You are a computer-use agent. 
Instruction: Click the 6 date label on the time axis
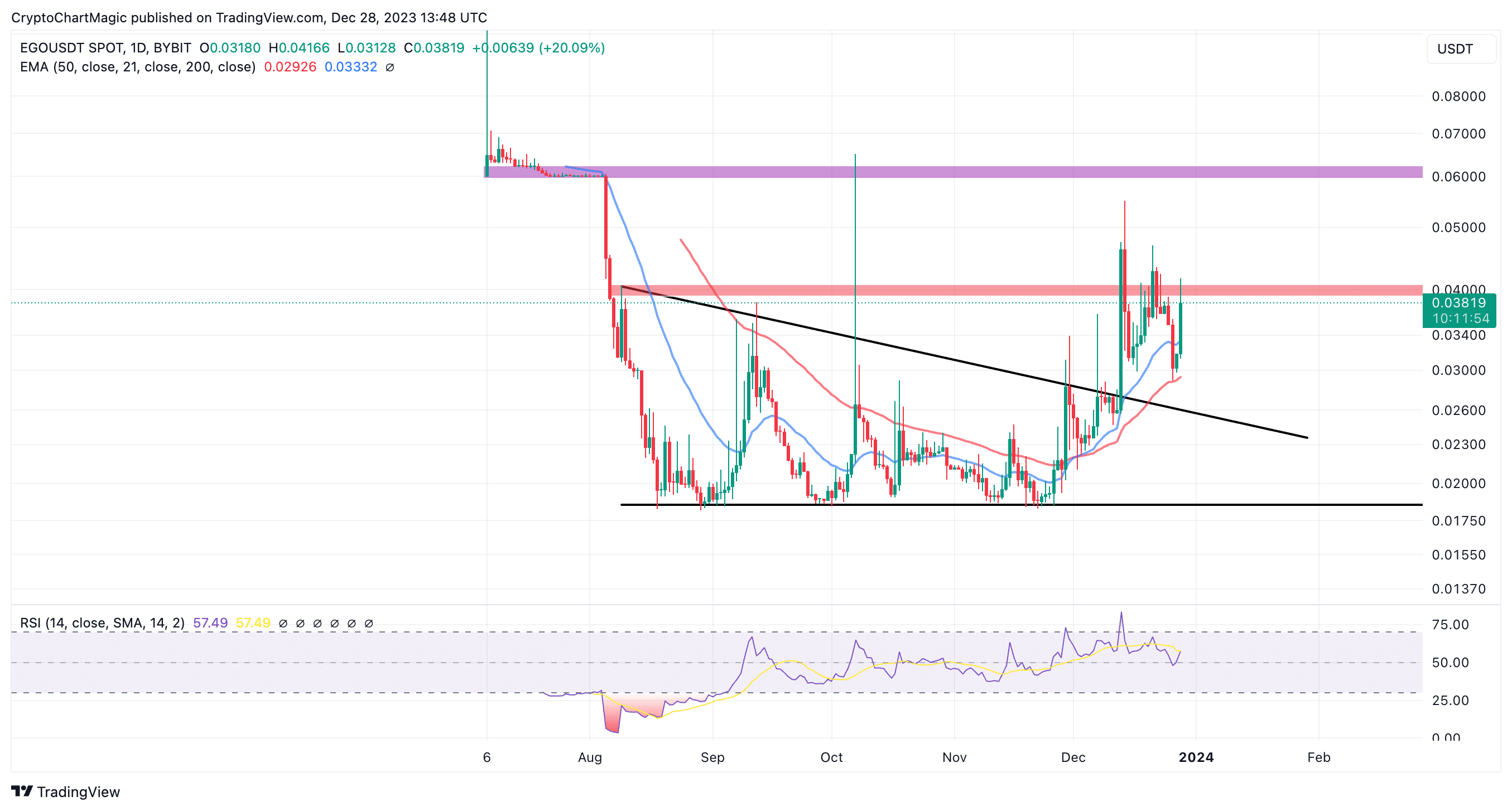pyautogui.click(x=487, y=757)
